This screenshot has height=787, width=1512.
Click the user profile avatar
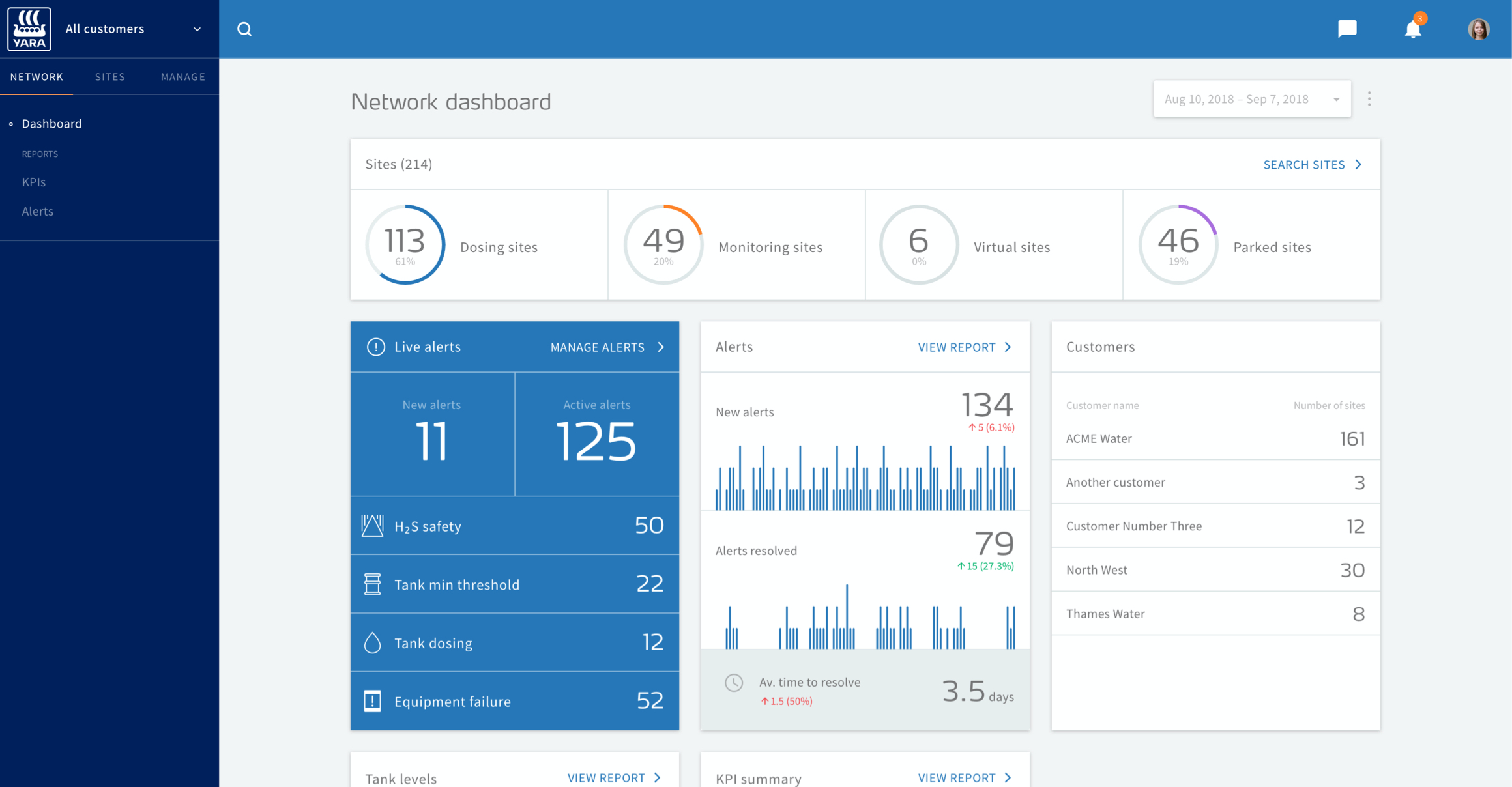[1478, 29]
